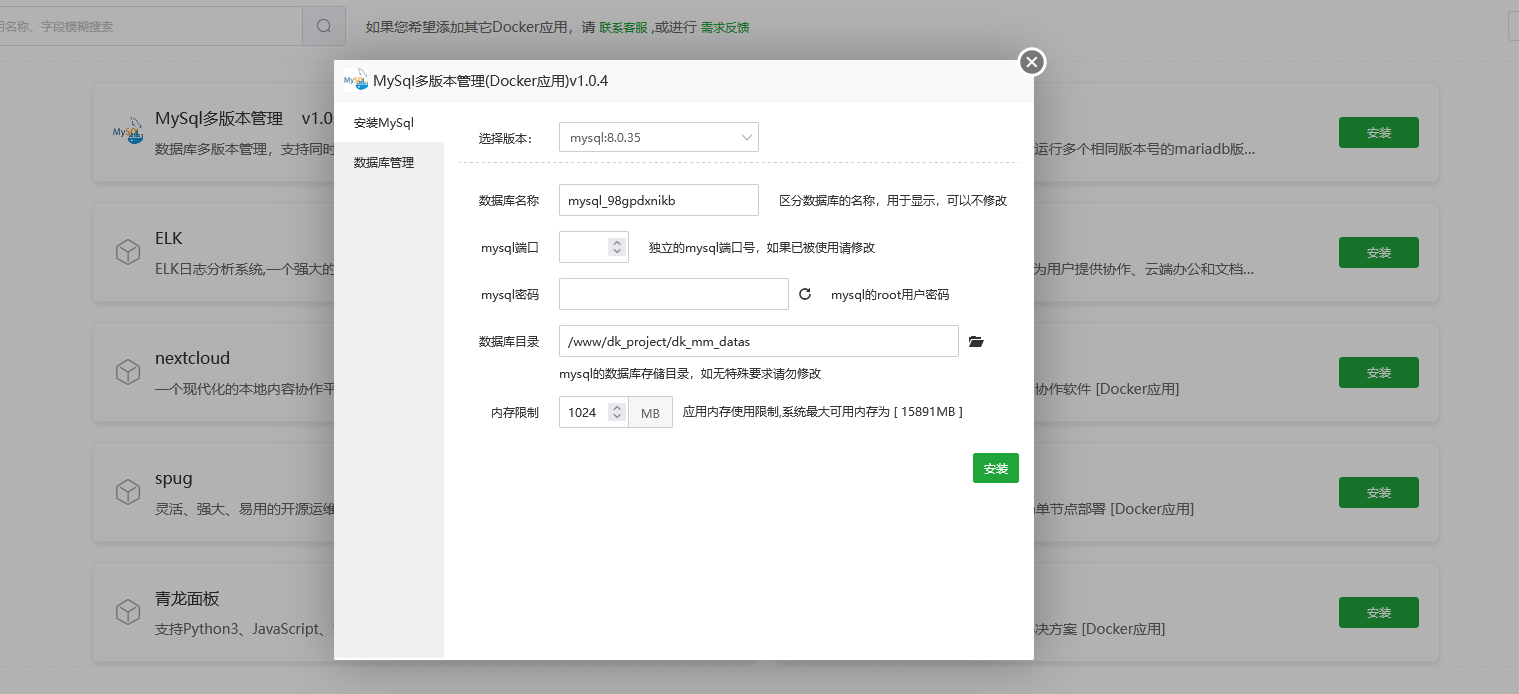Click the spug app title
1519x694 pixels.
pyautogui.click(x=174, y=478)
